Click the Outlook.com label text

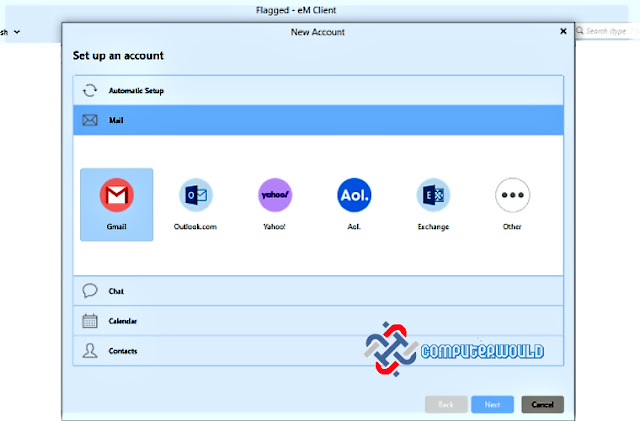click(x=195, y=227)
